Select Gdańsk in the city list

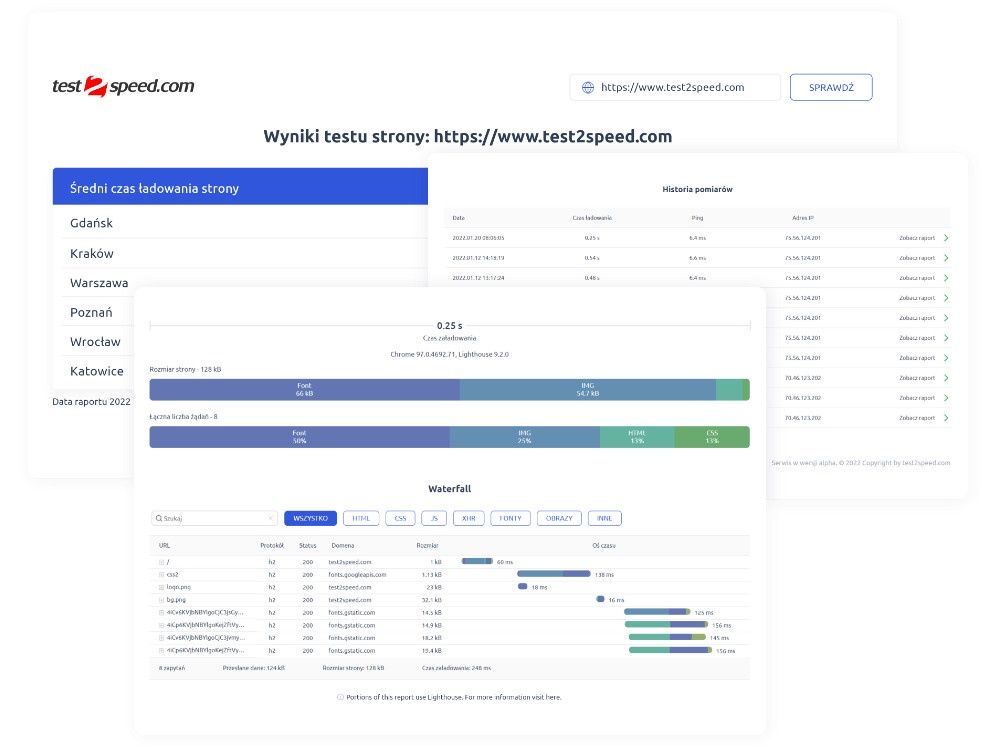pos(91,223)
